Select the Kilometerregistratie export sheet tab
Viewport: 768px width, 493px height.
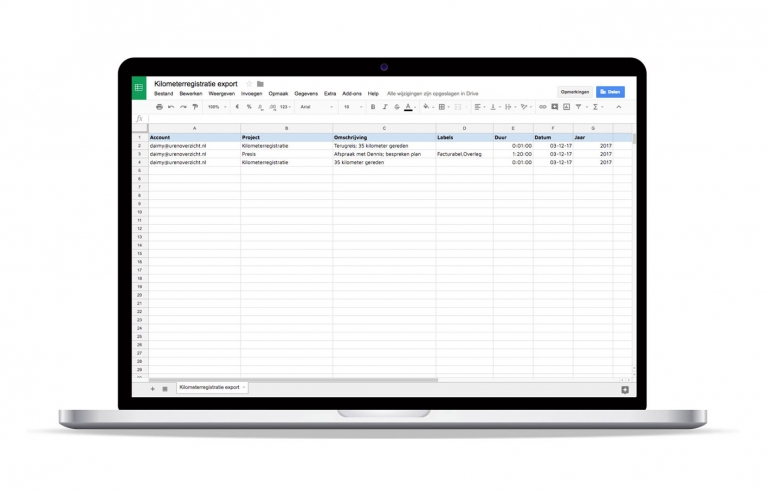click(212, 387)
